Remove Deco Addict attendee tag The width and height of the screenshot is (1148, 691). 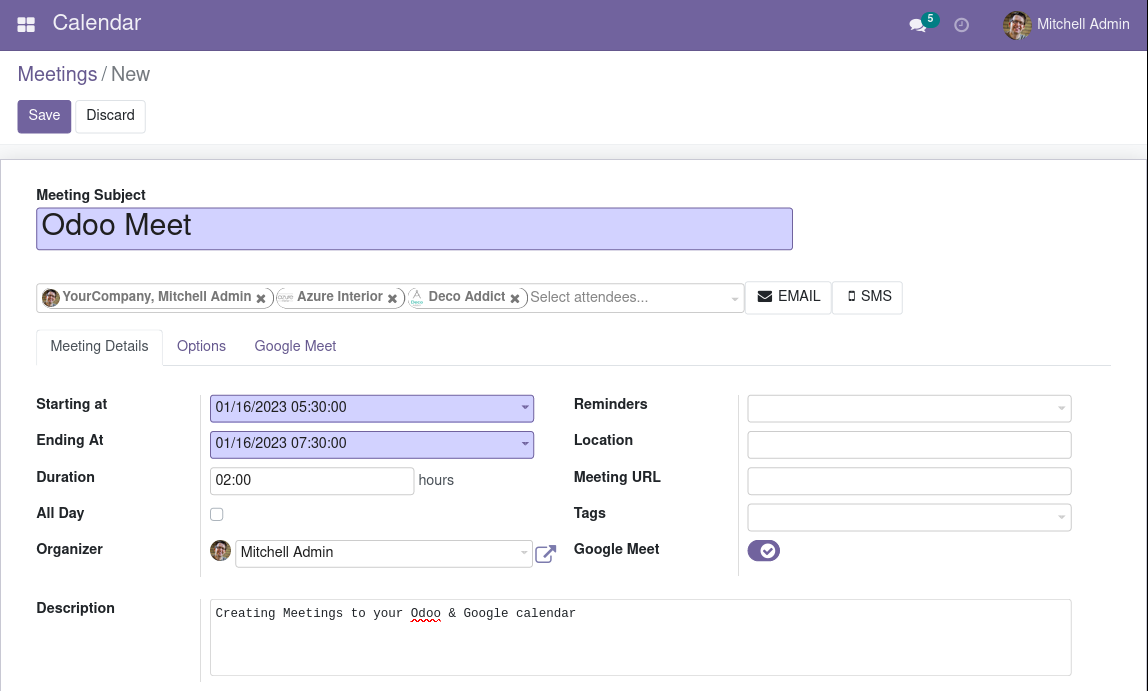point(515,298)
